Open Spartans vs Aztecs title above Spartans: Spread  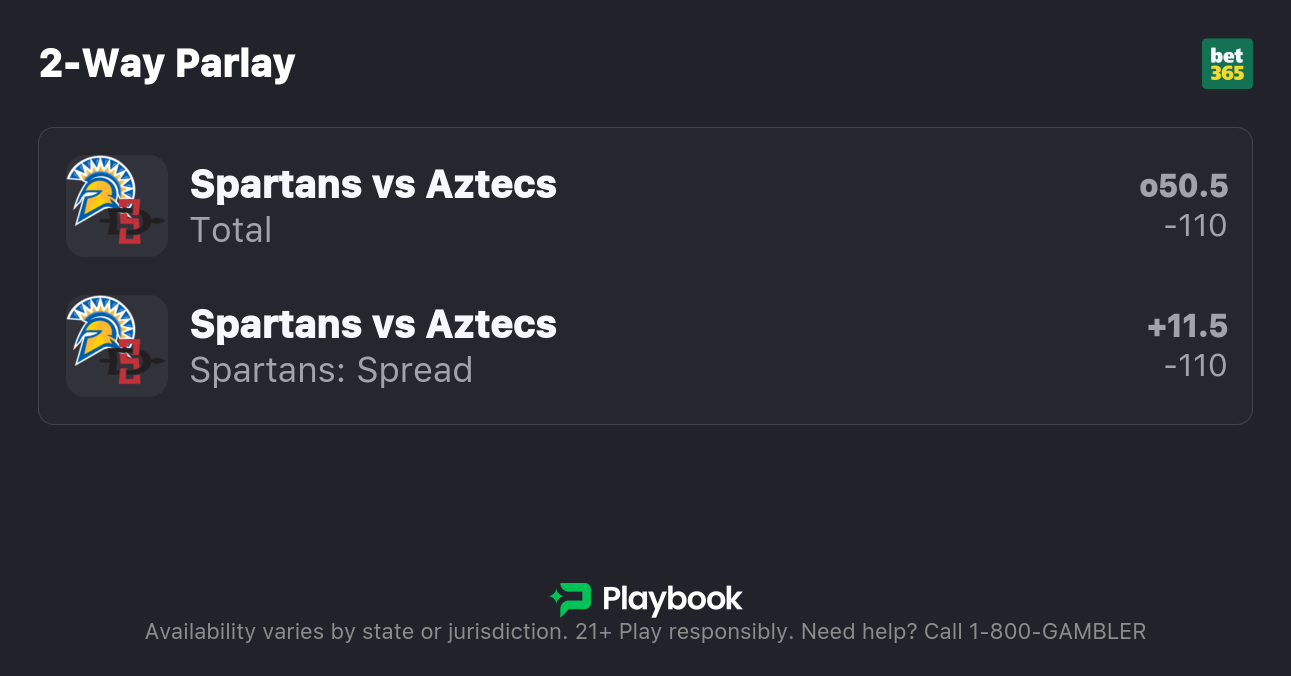373,324
